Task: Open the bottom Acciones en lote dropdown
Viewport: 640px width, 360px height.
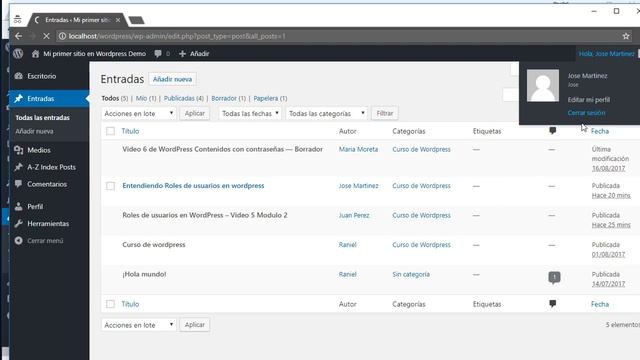Action: pos(139,325)
